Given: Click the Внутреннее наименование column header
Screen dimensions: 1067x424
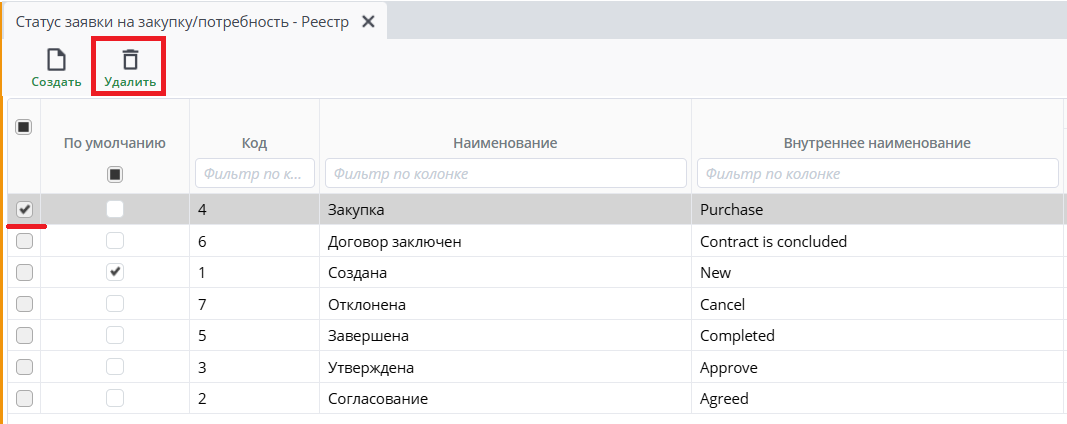Looking at the screenshot, I should (877, 143).
